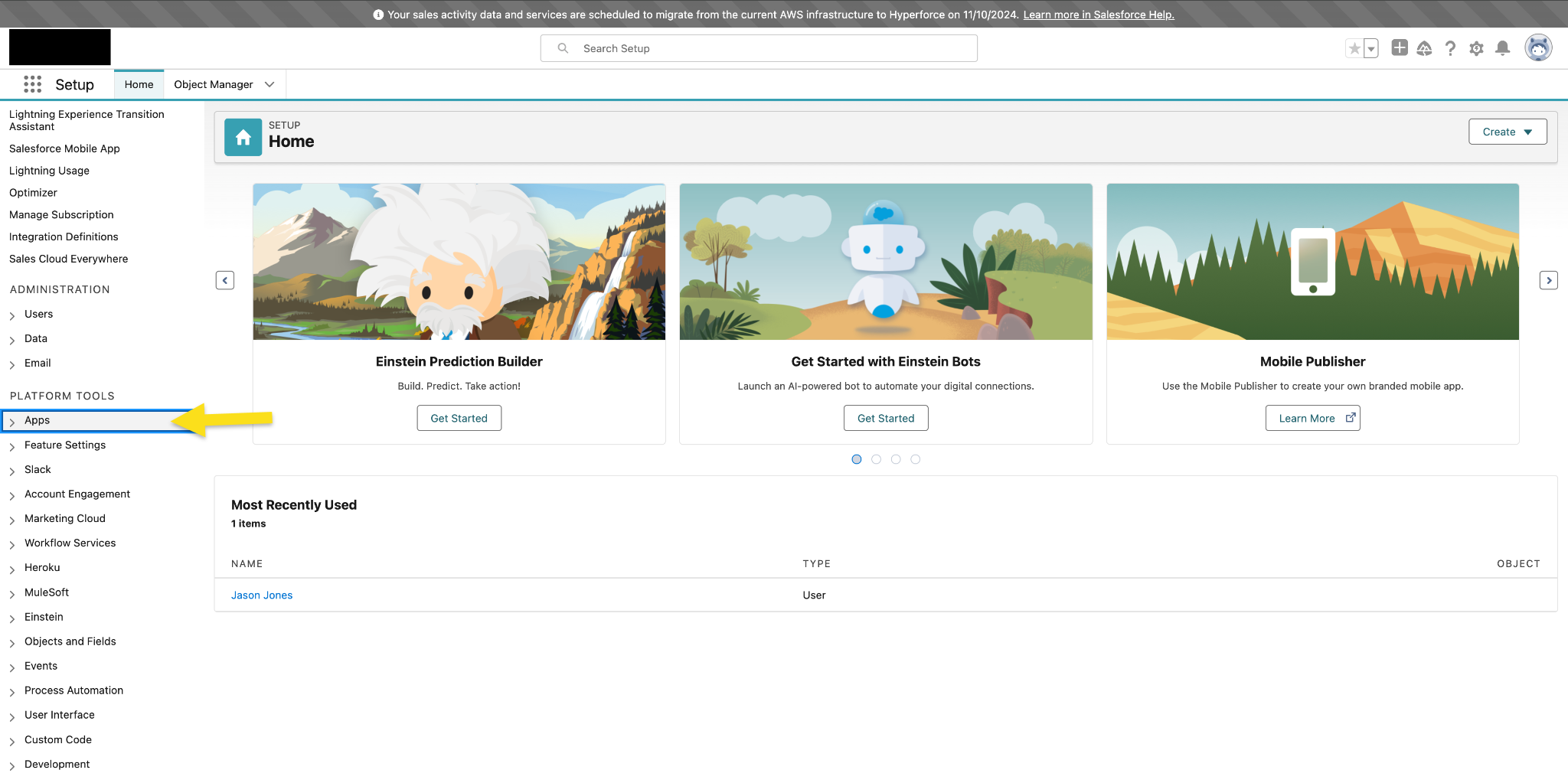This screenshot has height=783, width=1568.
Task: Expand the Email section
Action: point(12,364)
